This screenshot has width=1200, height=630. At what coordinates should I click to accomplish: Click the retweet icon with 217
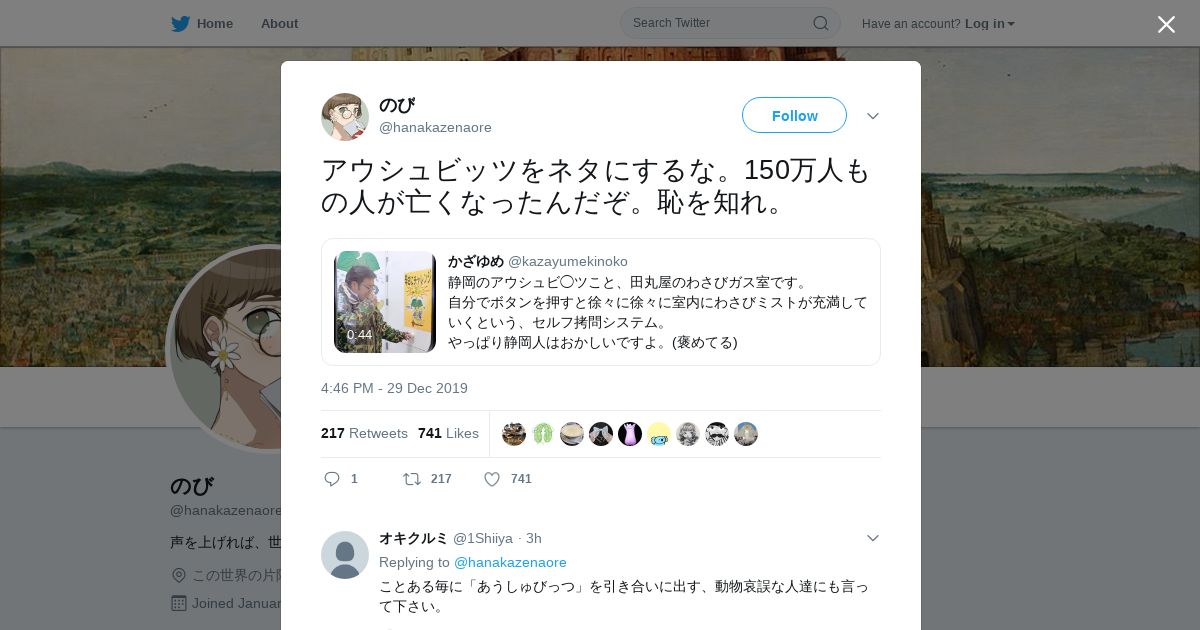pos(412,479)
